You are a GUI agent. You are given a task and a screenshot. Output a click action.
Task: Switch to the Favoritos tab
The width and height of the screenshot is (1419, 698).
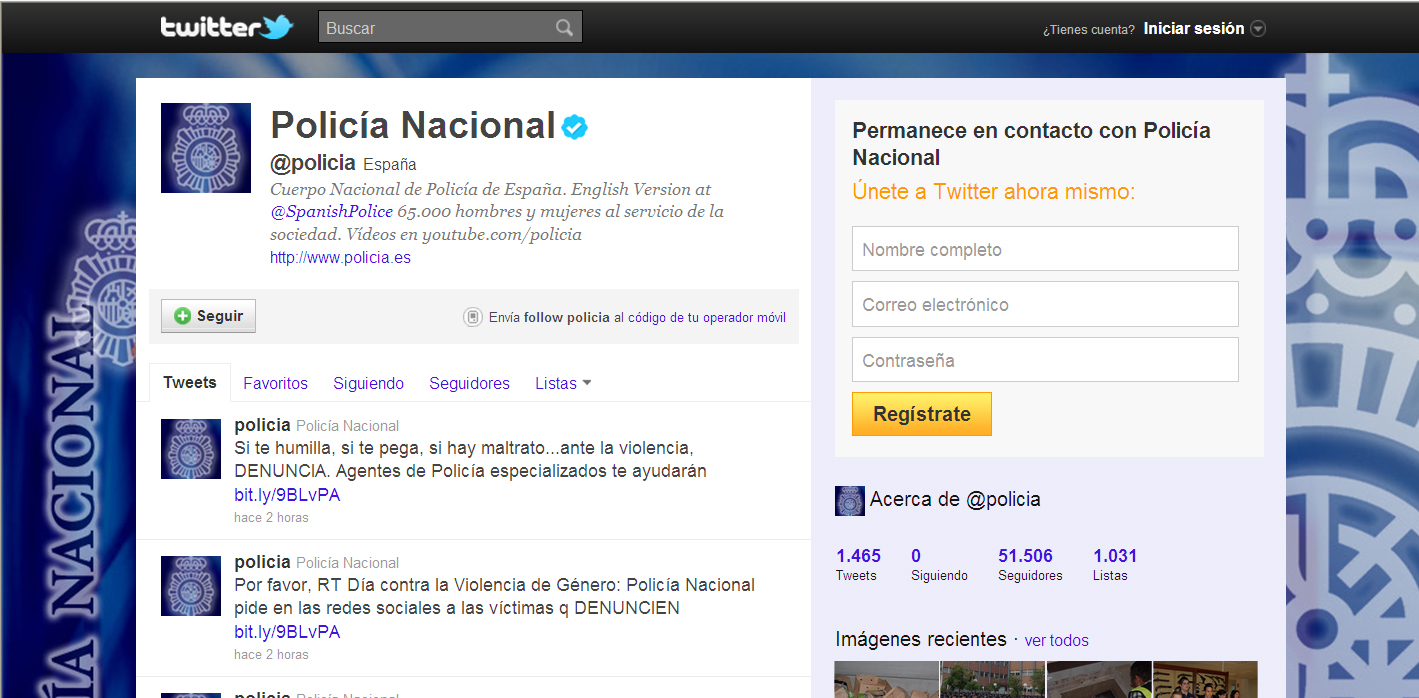click(x=275, y=383)
